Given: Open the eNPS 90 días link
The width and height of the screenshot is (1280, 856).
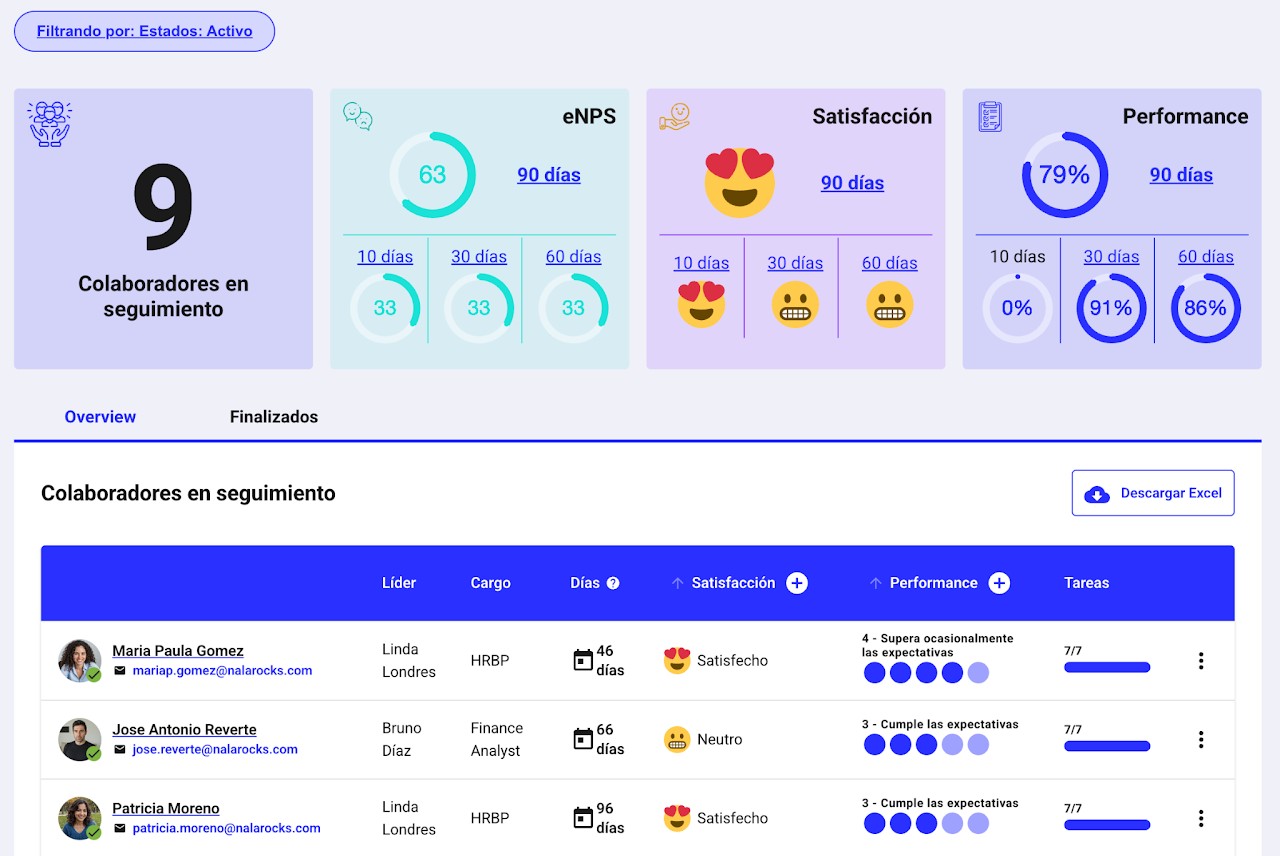Looking at the screenshot, I should (x=548, y=175).
